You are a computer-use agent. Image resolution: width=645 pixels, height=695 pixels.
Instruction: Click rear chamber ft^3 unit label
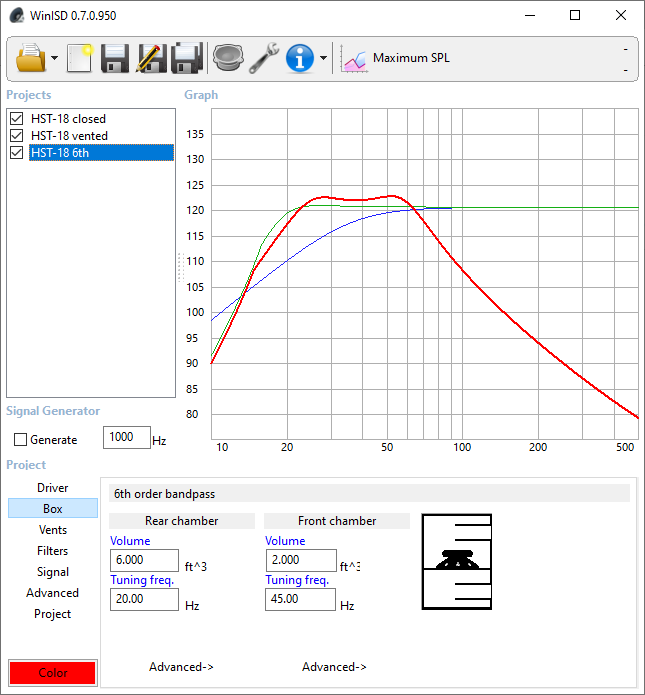point(195,566)
